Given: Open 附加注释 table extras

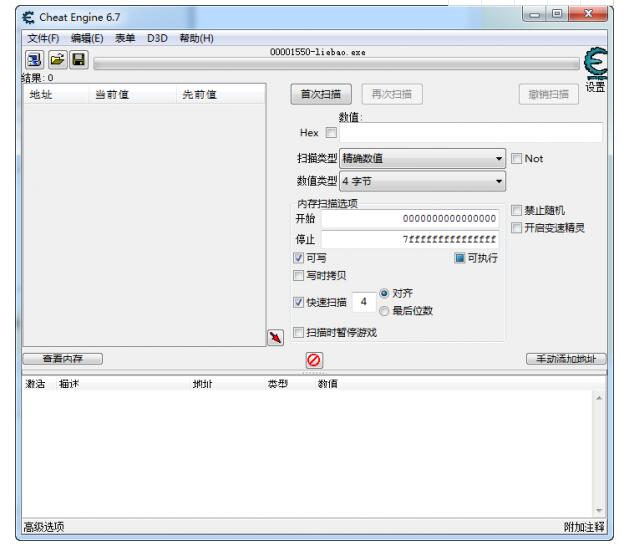Looking at the screenshot, I should 584,527.
